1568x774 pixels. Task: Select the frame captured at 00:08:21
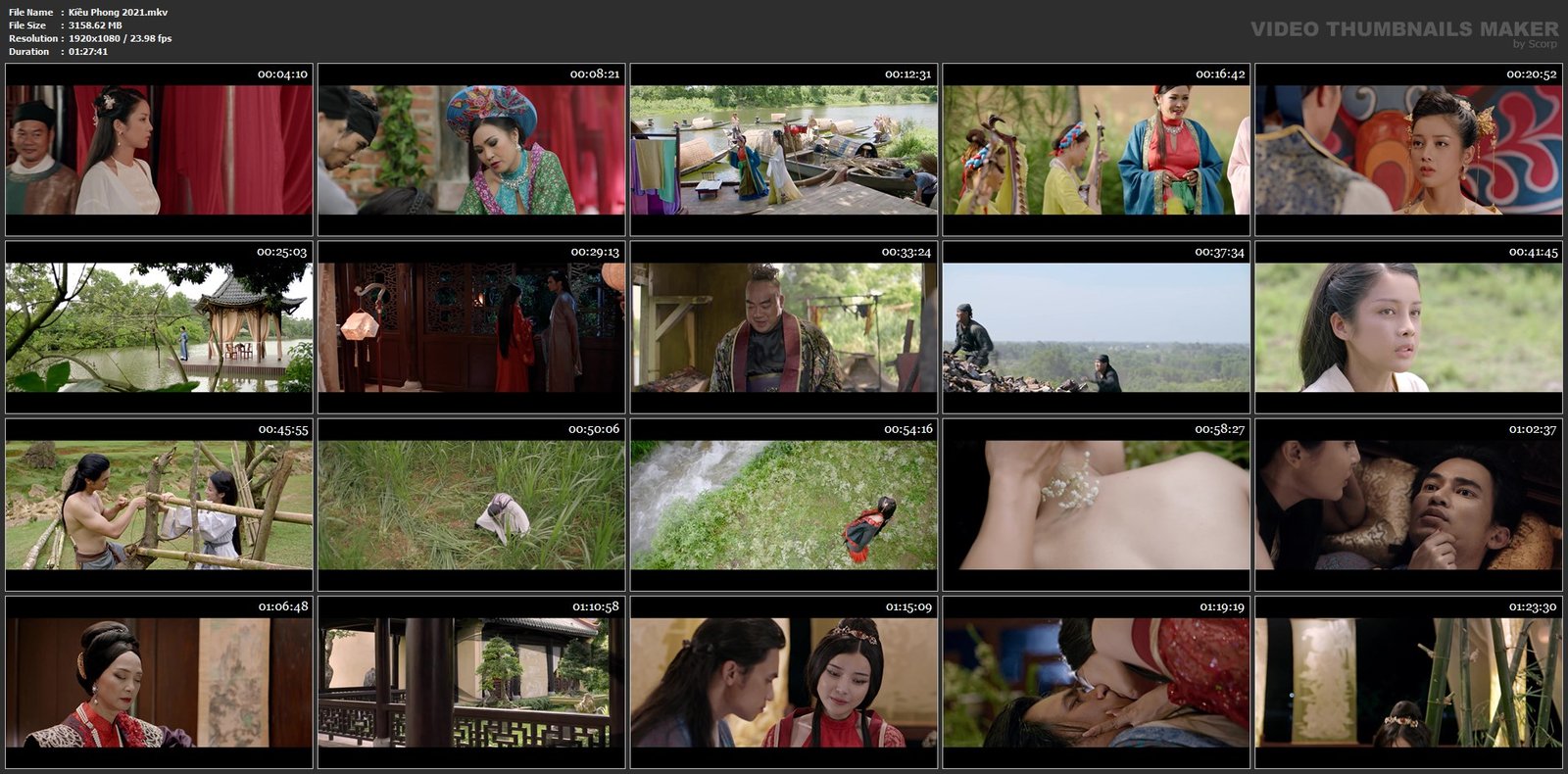[471, 150]
